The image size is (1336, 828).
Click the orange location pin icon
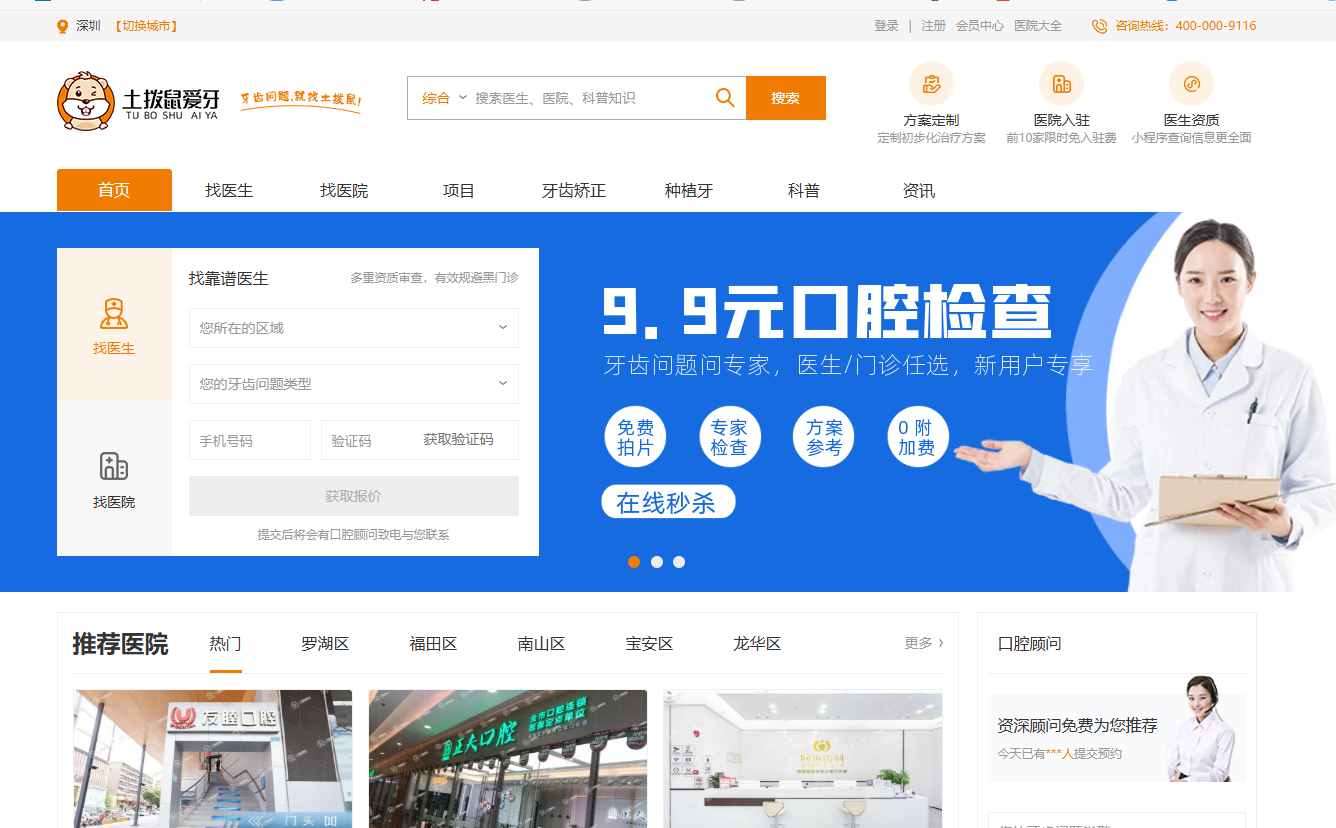click(63, 26)
